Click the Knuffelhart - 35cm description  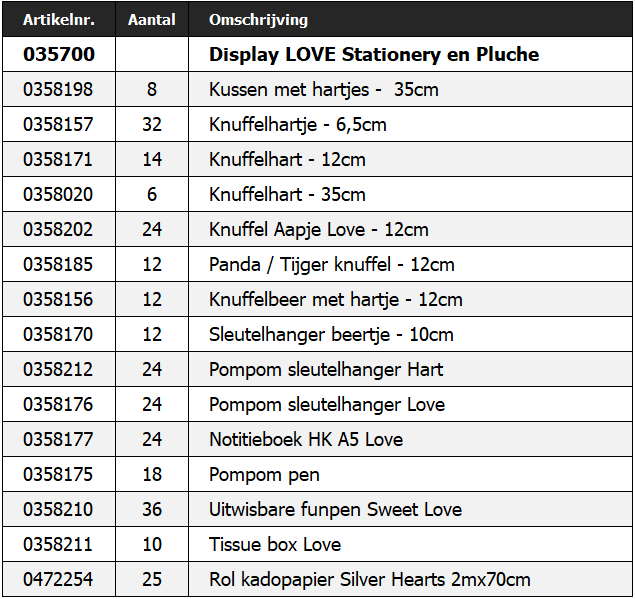coord(287,194)
